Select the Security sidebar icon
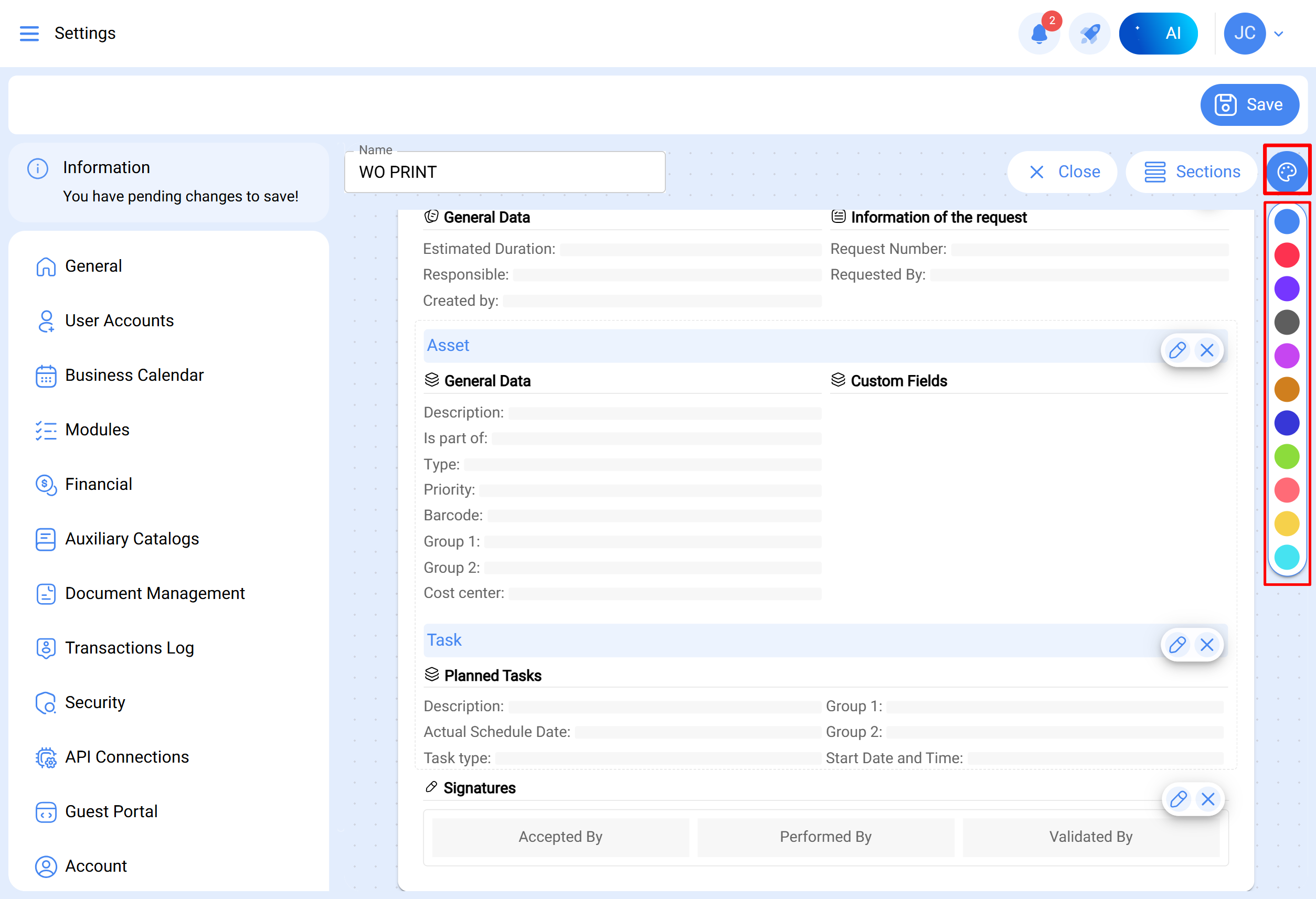 pos(46,702)
